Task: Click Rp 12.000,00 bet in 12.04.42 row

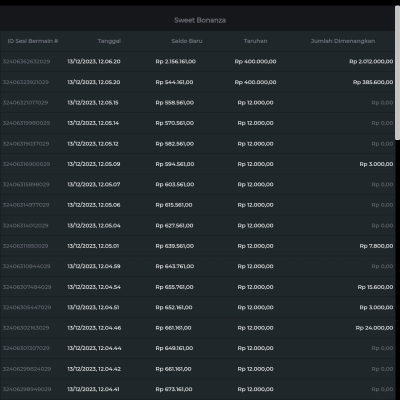Action: click(255, 369)
